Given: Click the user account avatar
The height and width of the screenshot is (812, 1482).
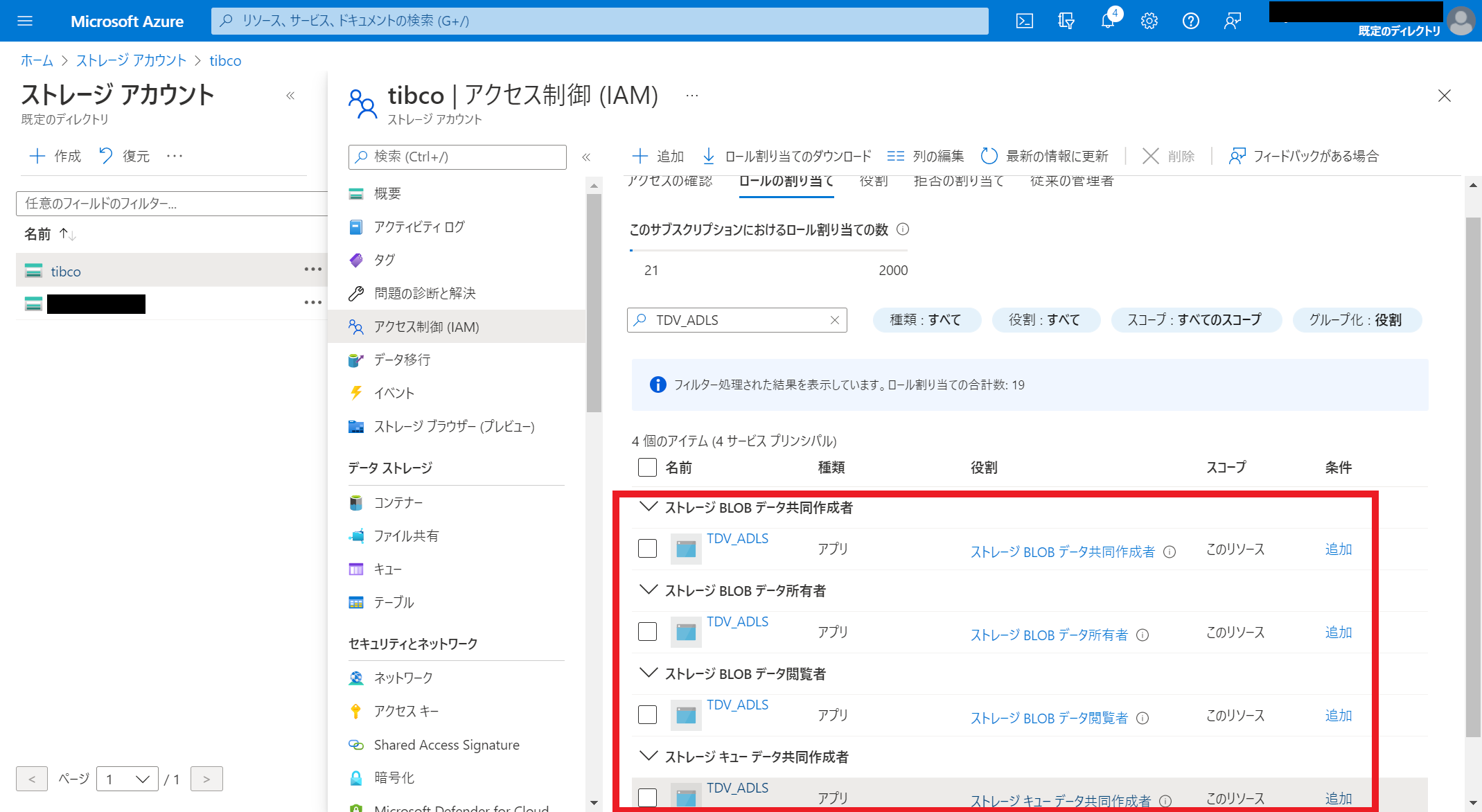Looking at the screenshot, I should (1461, 21).
